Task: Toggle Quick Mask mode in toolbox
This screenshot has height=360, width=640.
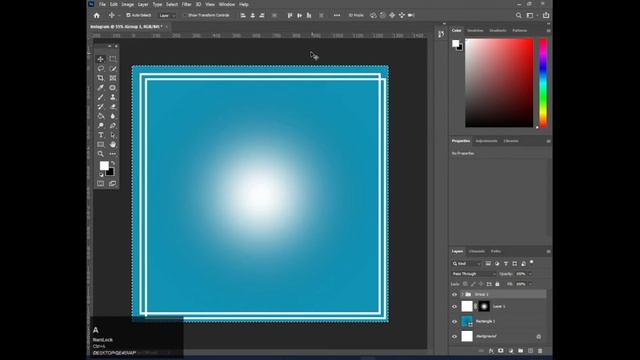Action: [100, 184]
